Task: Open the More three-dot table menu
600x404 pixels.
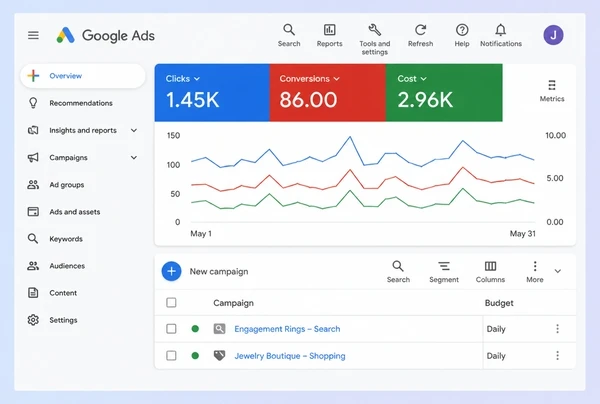Action: (x=535, y=272)
